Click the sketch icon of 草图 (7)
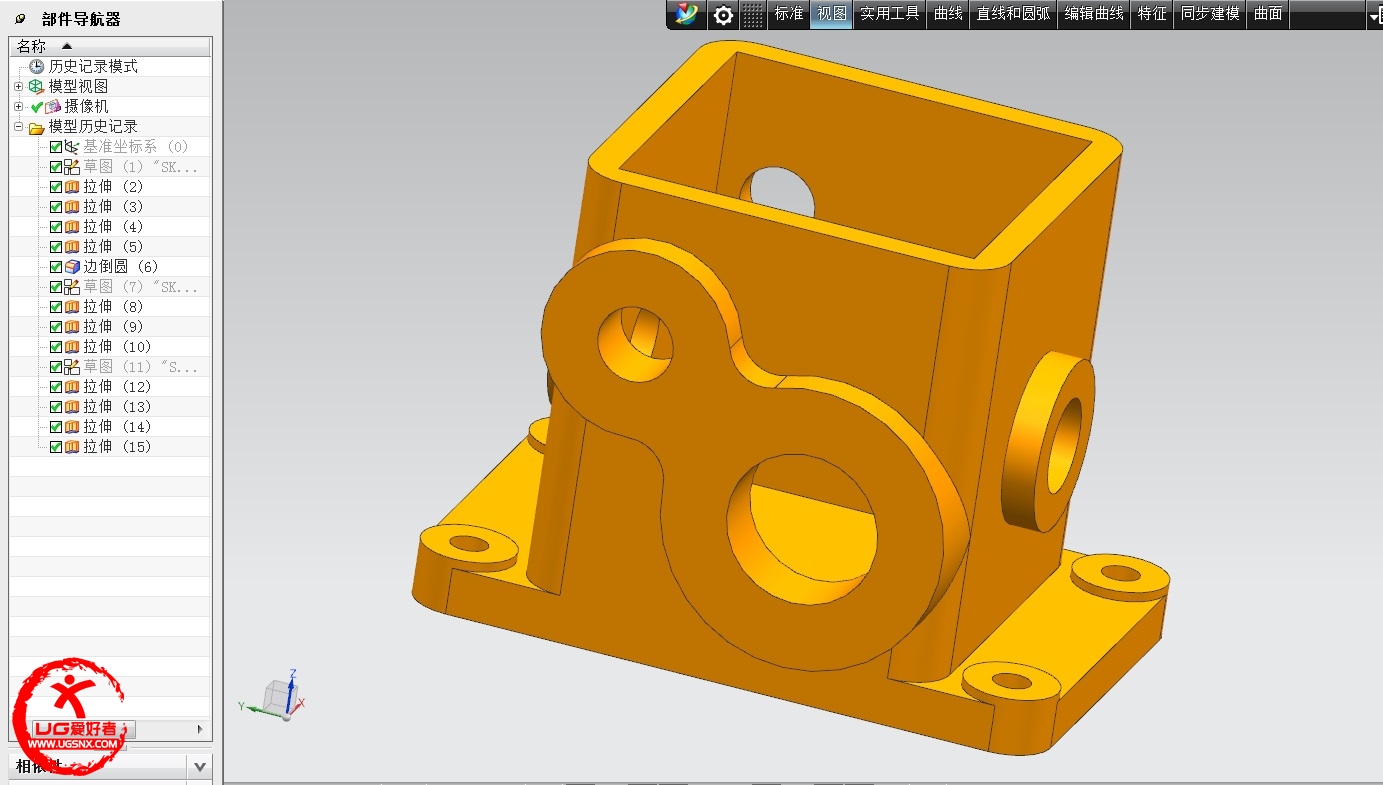Image resolution: width=1383 pixels, height=785 pixels. click(x=72, y=287)
